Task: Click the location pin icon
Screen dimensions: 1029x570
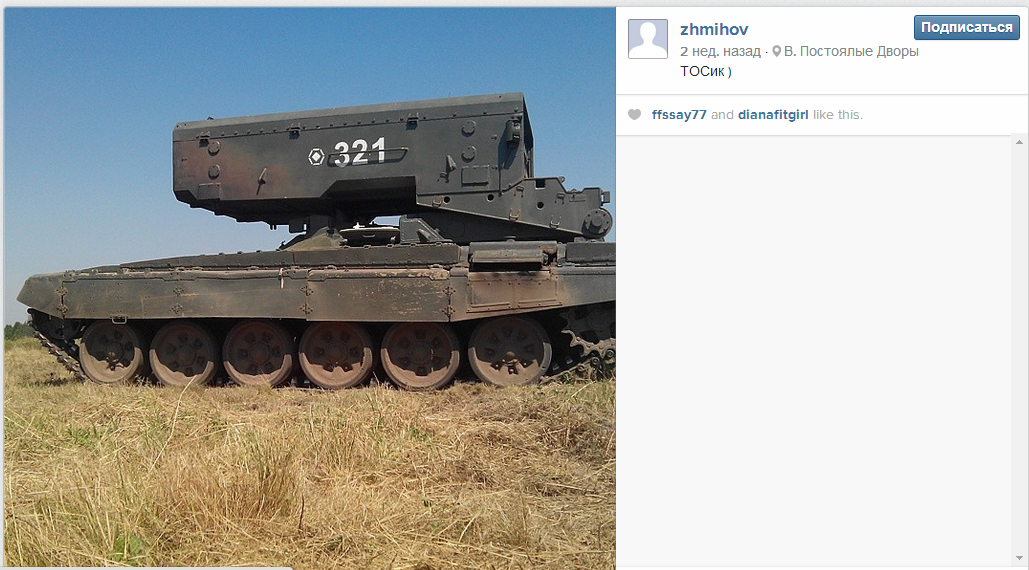Action: coord(776,51)
